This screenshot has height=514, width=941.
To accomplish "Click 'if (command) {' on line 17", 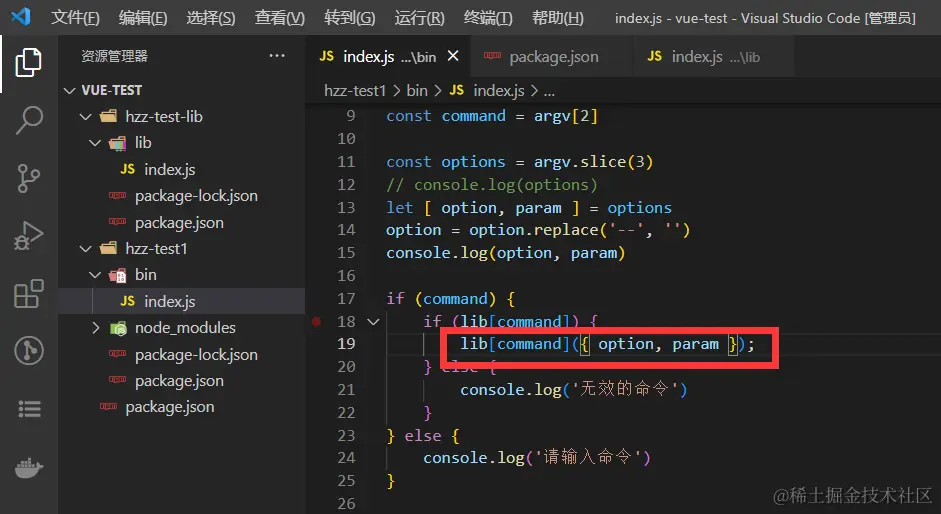I will pos(450,299).
